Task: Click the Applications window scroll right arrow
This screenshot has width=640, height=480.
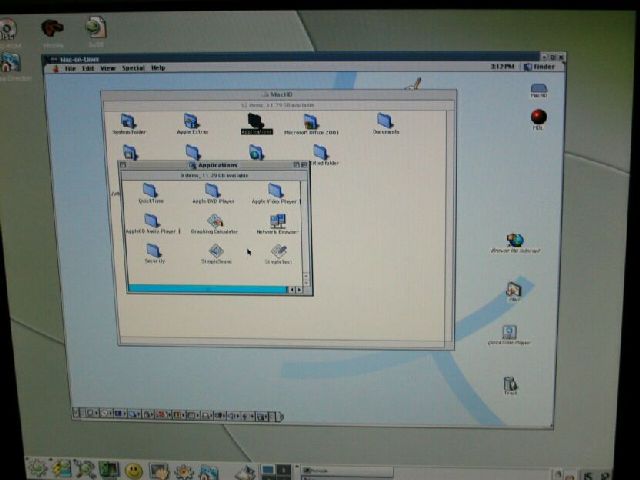Action: point(299,289)
